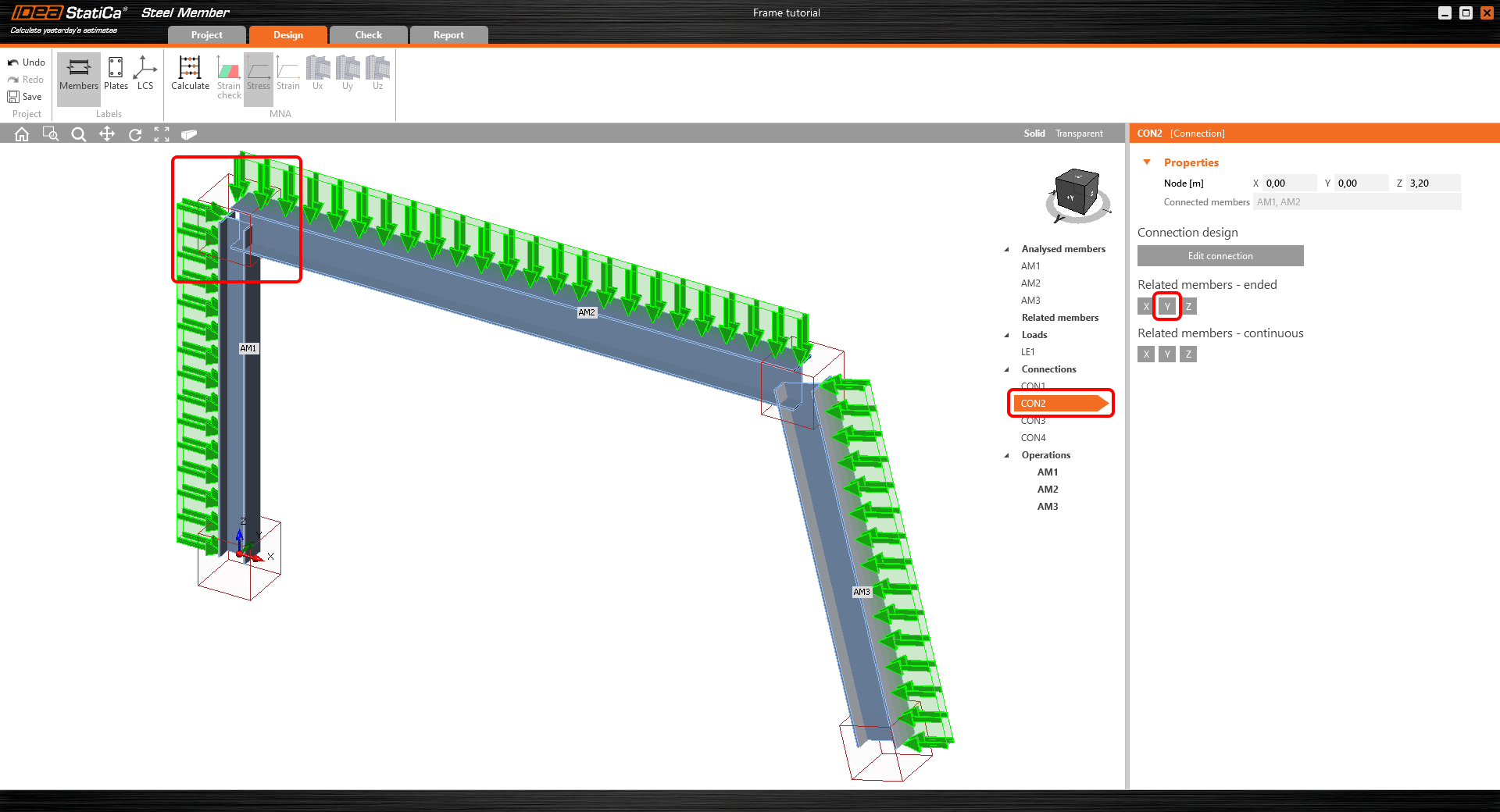Collapse the Connections tree node
This screenshot has width=1500, height=812.
coord(1006,369)
